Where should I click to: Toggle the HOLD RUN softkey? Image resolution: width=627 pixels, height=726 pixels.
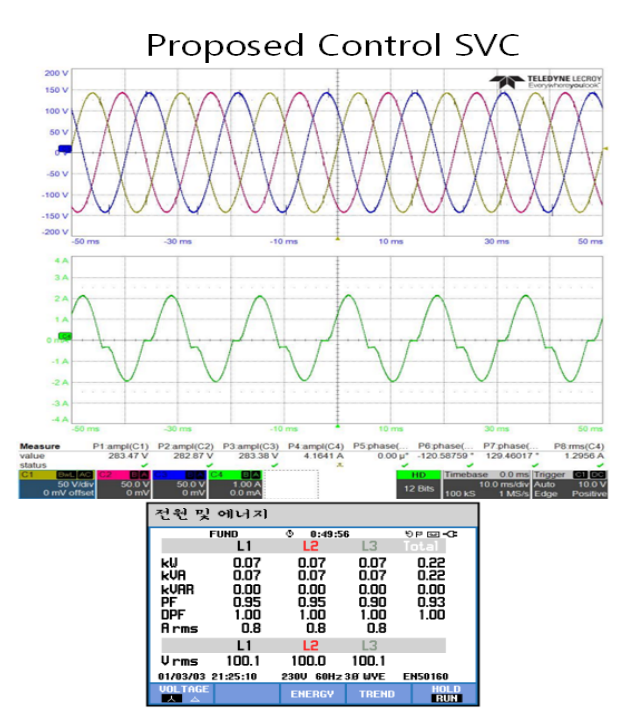[445, 694]
